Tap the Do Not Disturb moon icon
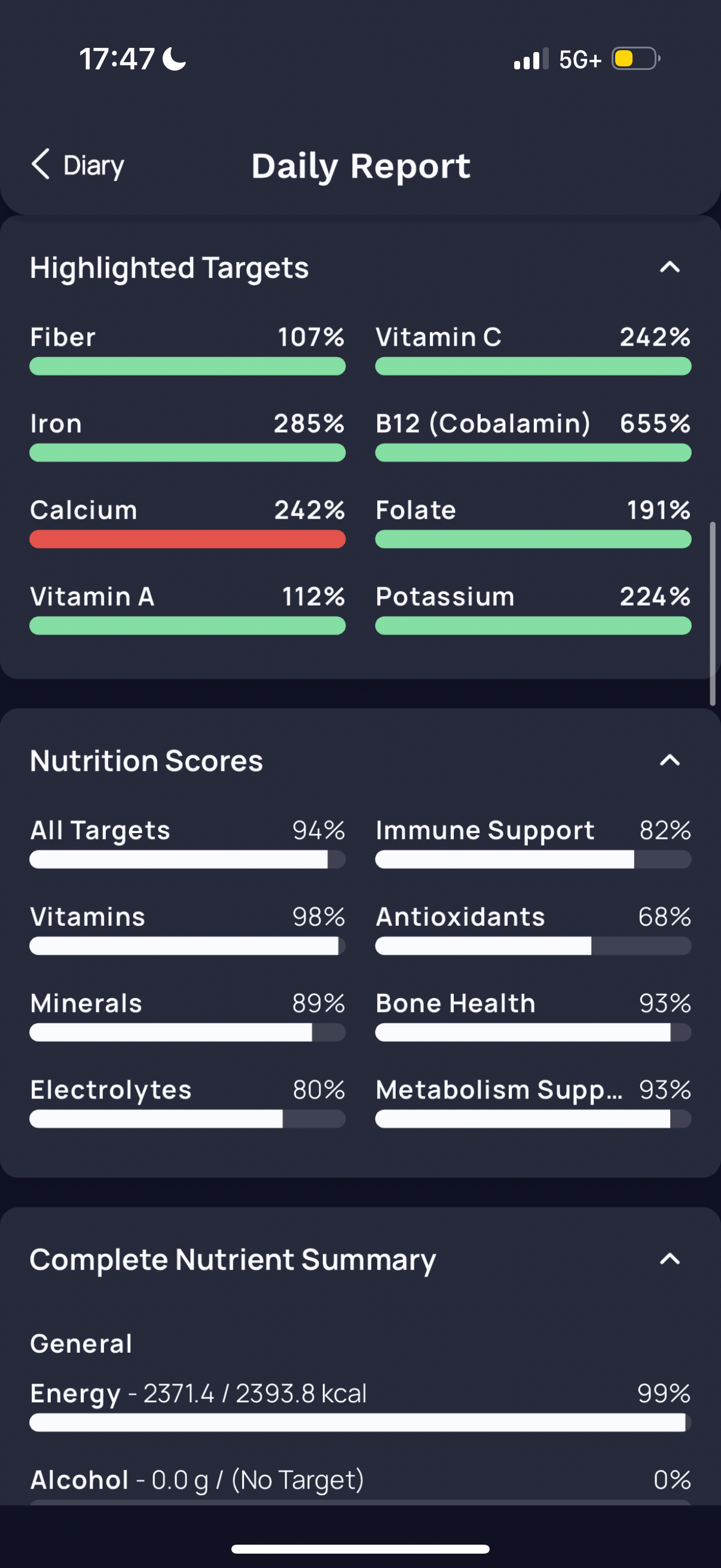721x1568 pixels. [175, 59]
